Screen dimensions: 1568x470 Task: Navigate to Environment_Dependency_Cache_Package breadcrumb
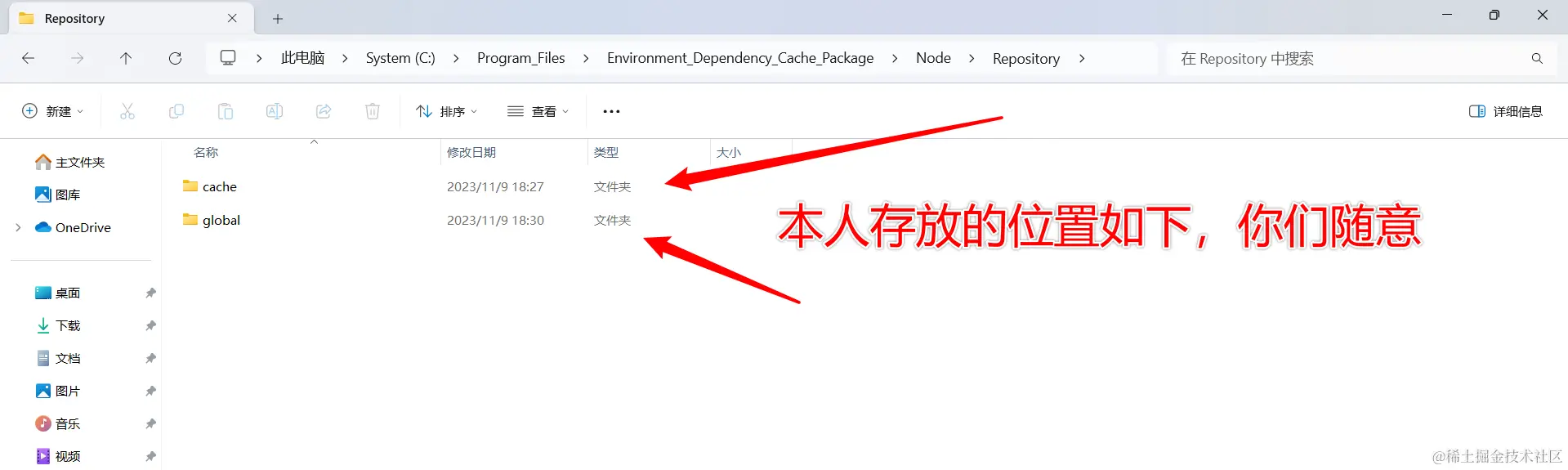click(740, 58)
